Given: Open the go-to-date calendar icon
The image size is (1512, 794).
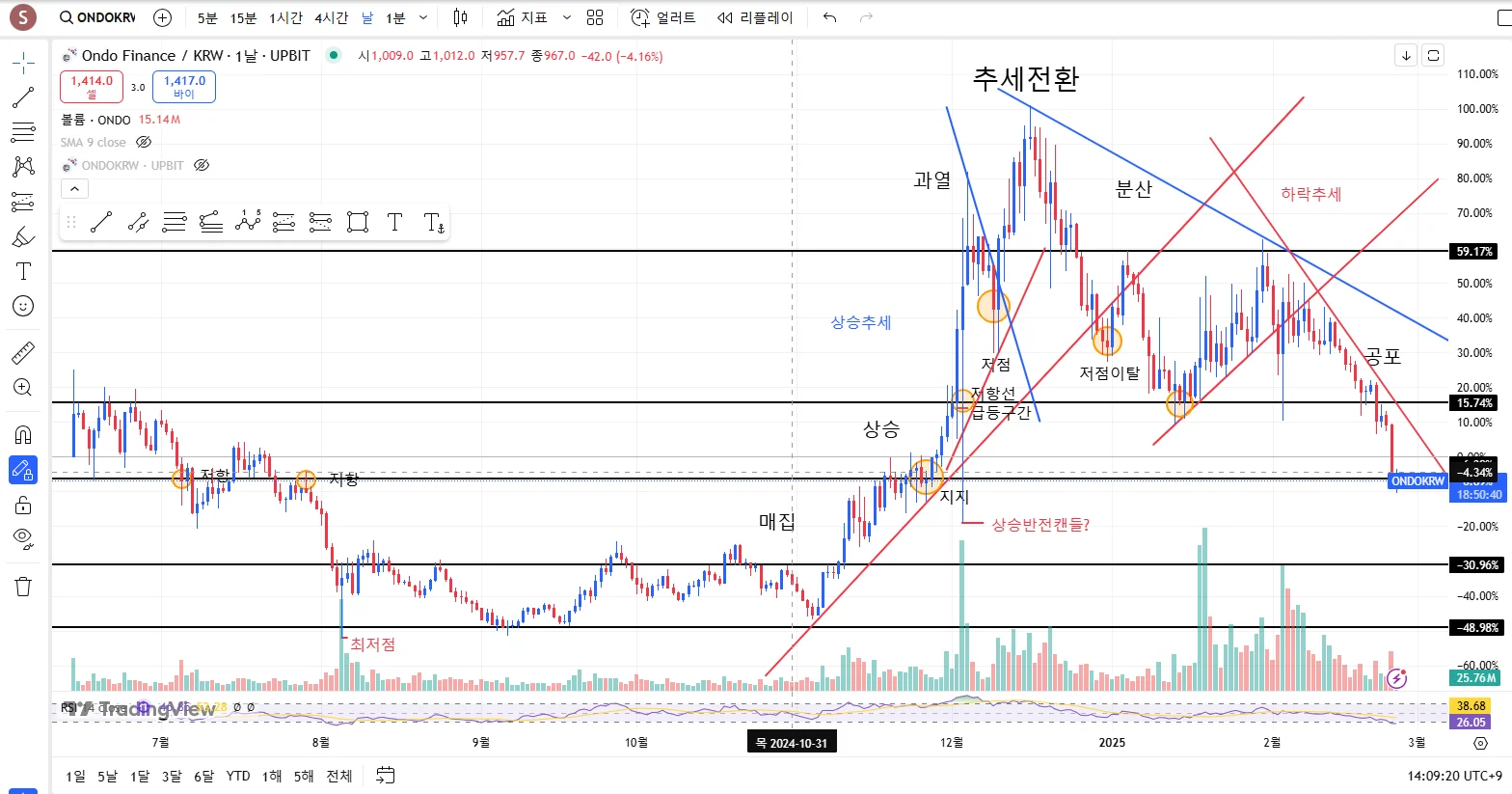Looking at the screenshot, I should (385, 775).
